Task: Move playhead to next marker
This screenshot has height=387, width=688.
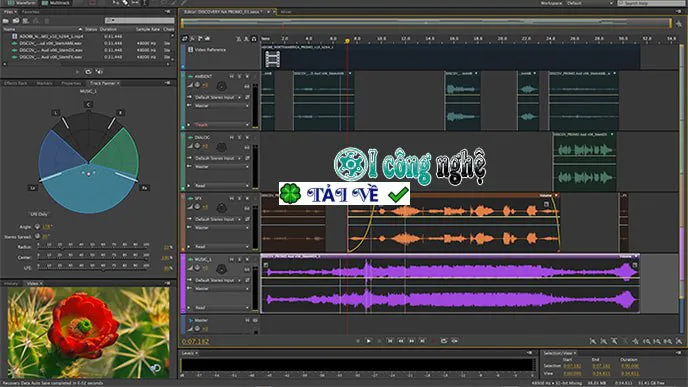Action: coord(422,340)
